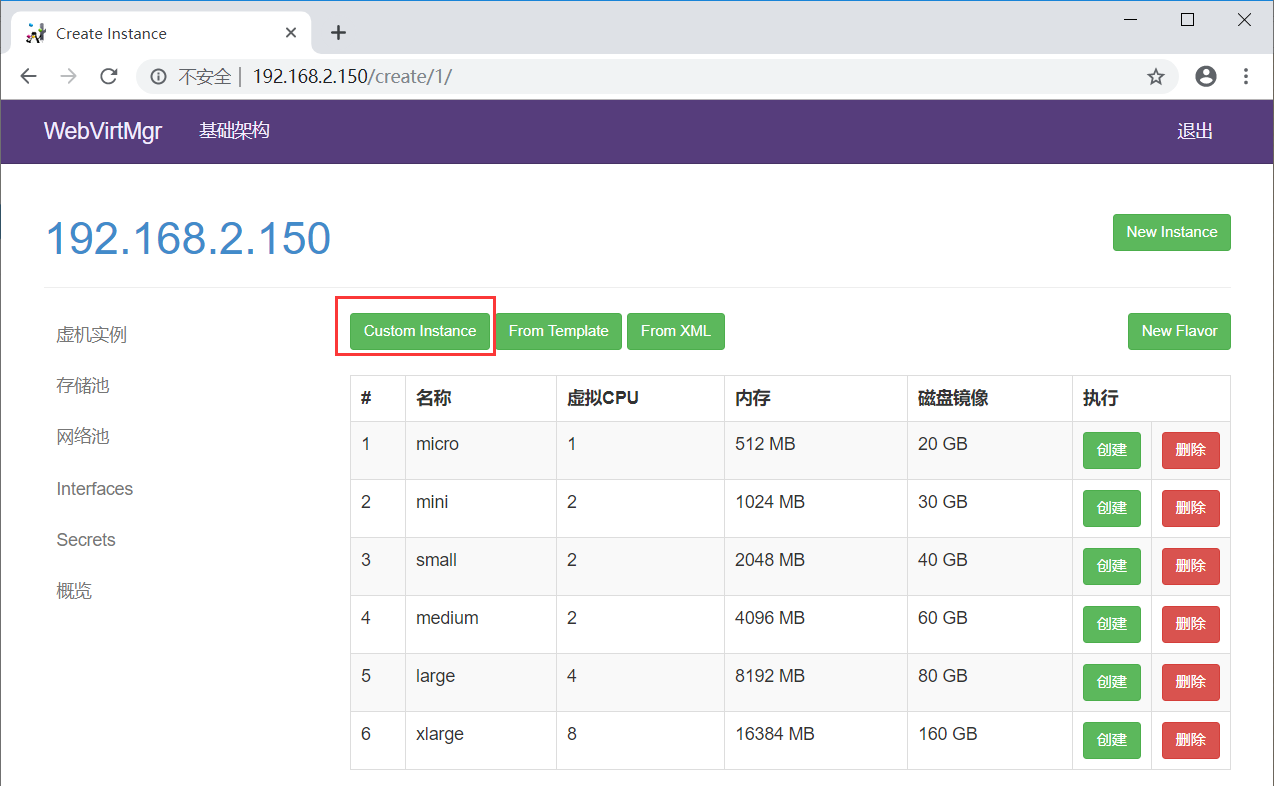Open the browser profile account icon
The width and height of the screenshot is (1274, 786).
pos(1206,76)
